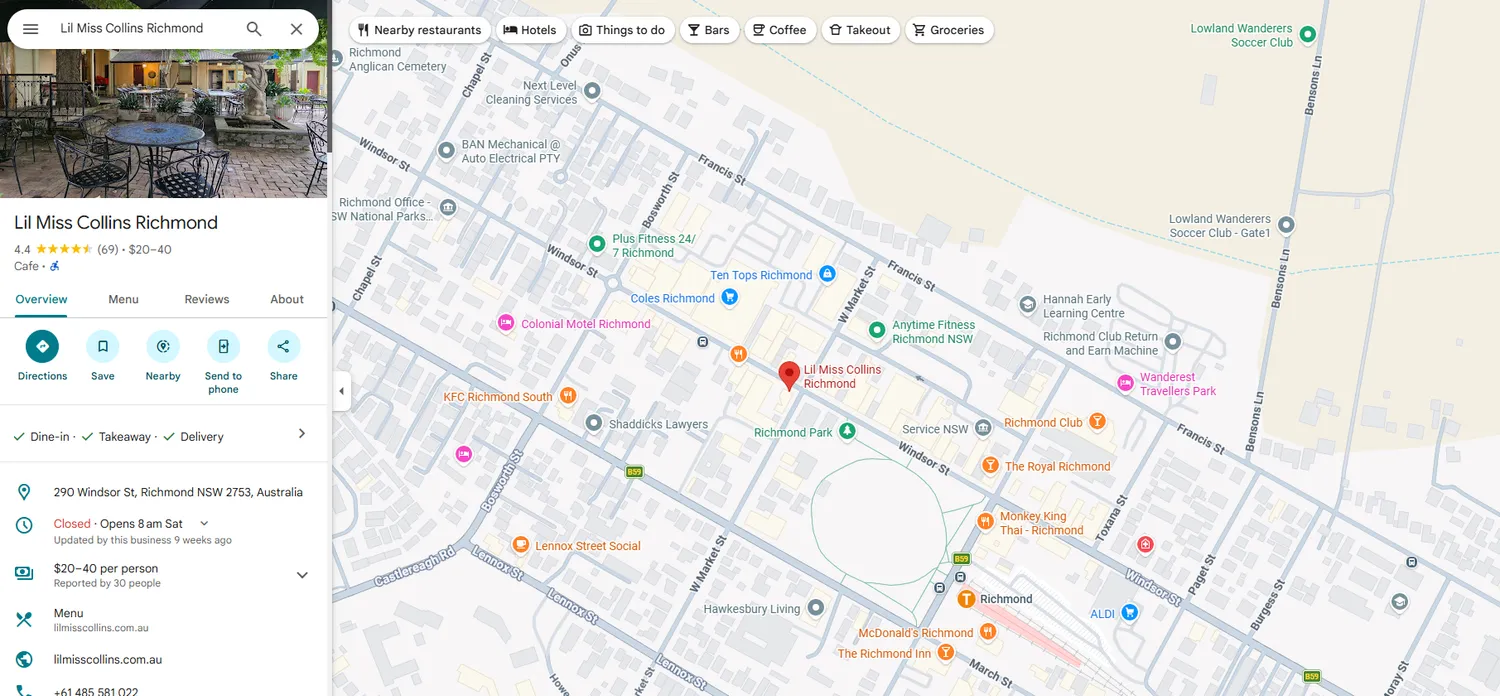Clear the search with the X icon
The width and height of the screenshot is (1500, 696).
click(x=296, y=29)
